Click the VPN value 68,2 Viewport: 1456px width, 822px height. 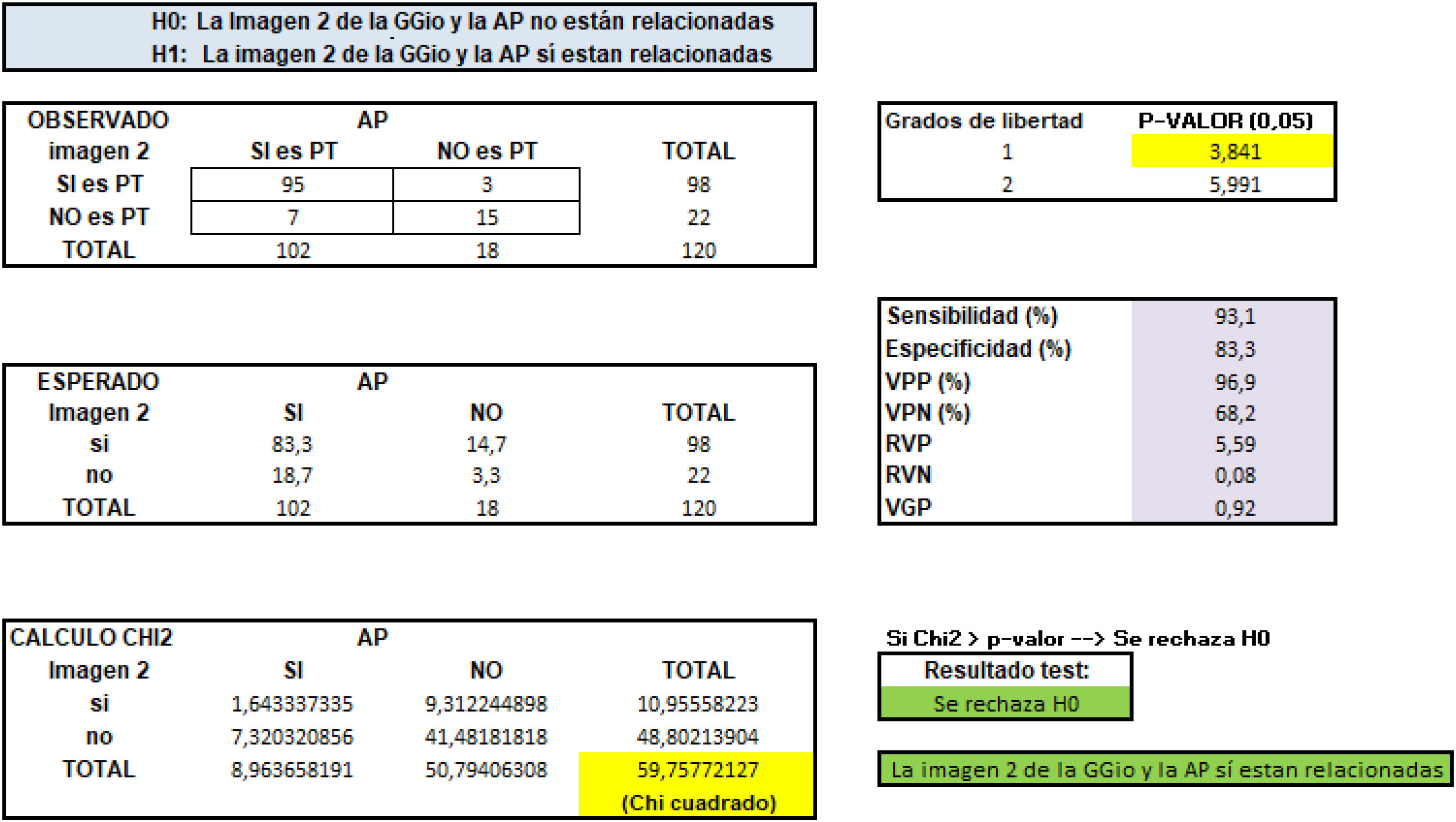pyautogui.click(x=1234, y=413)
